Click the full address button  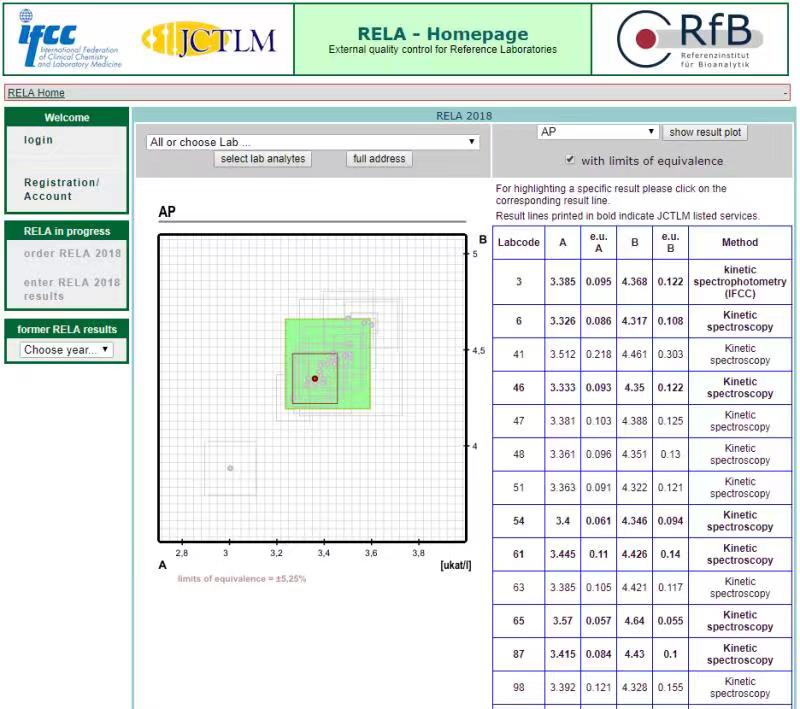(x=379, y=159)
